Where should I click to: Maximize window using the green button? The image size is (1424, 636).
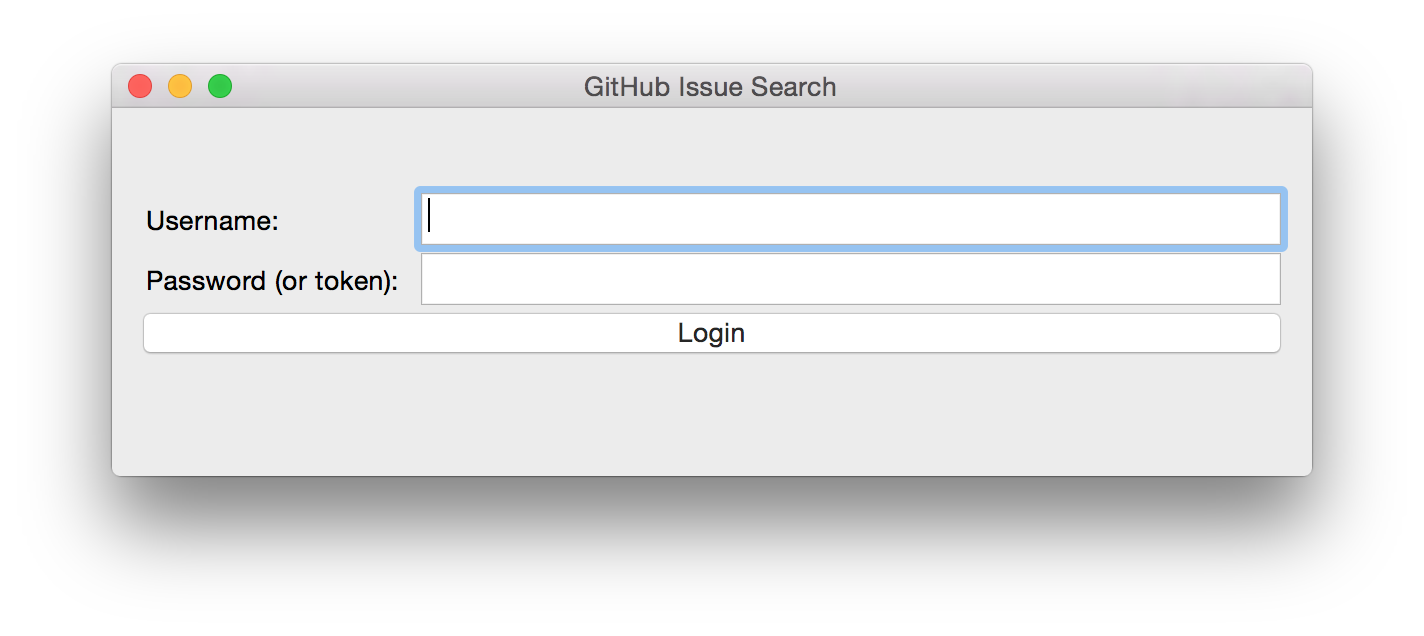point(220,87)
